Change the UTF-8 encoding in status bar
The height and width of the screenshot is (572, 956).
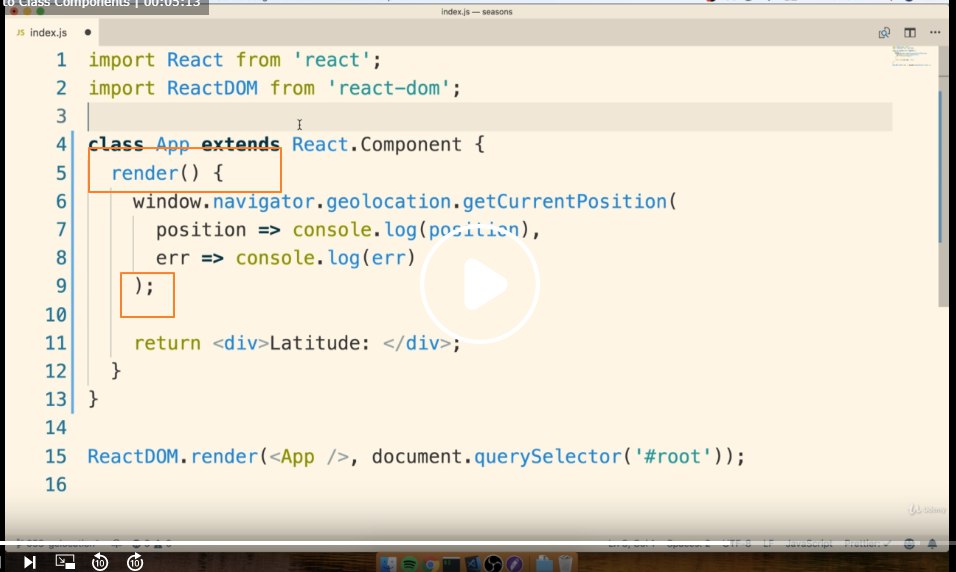737,543
